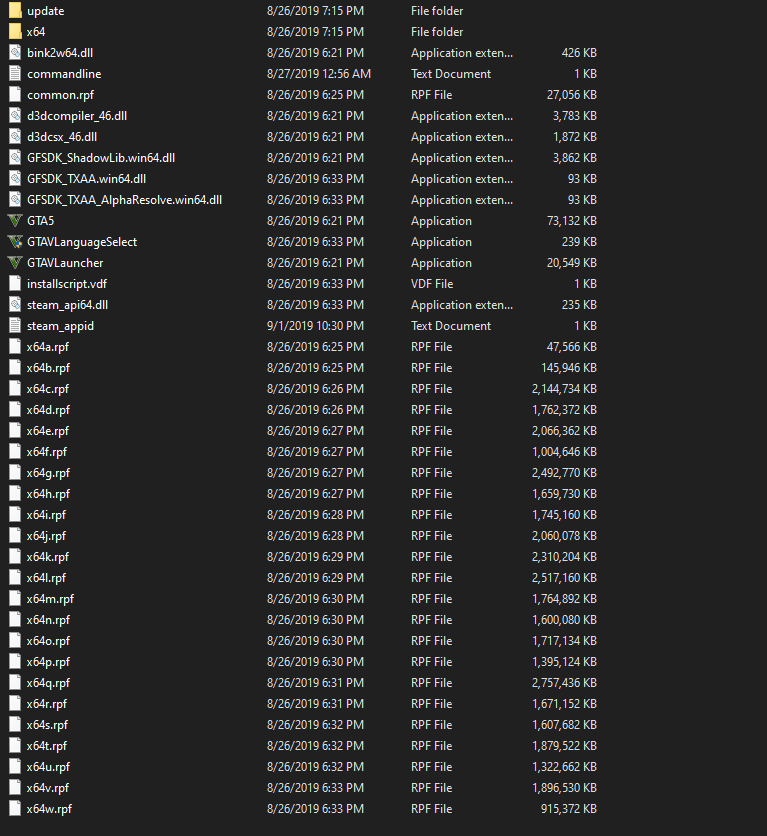Click the update folder name
This screenshot has height=836, width=767.
[x=46, y=11]
